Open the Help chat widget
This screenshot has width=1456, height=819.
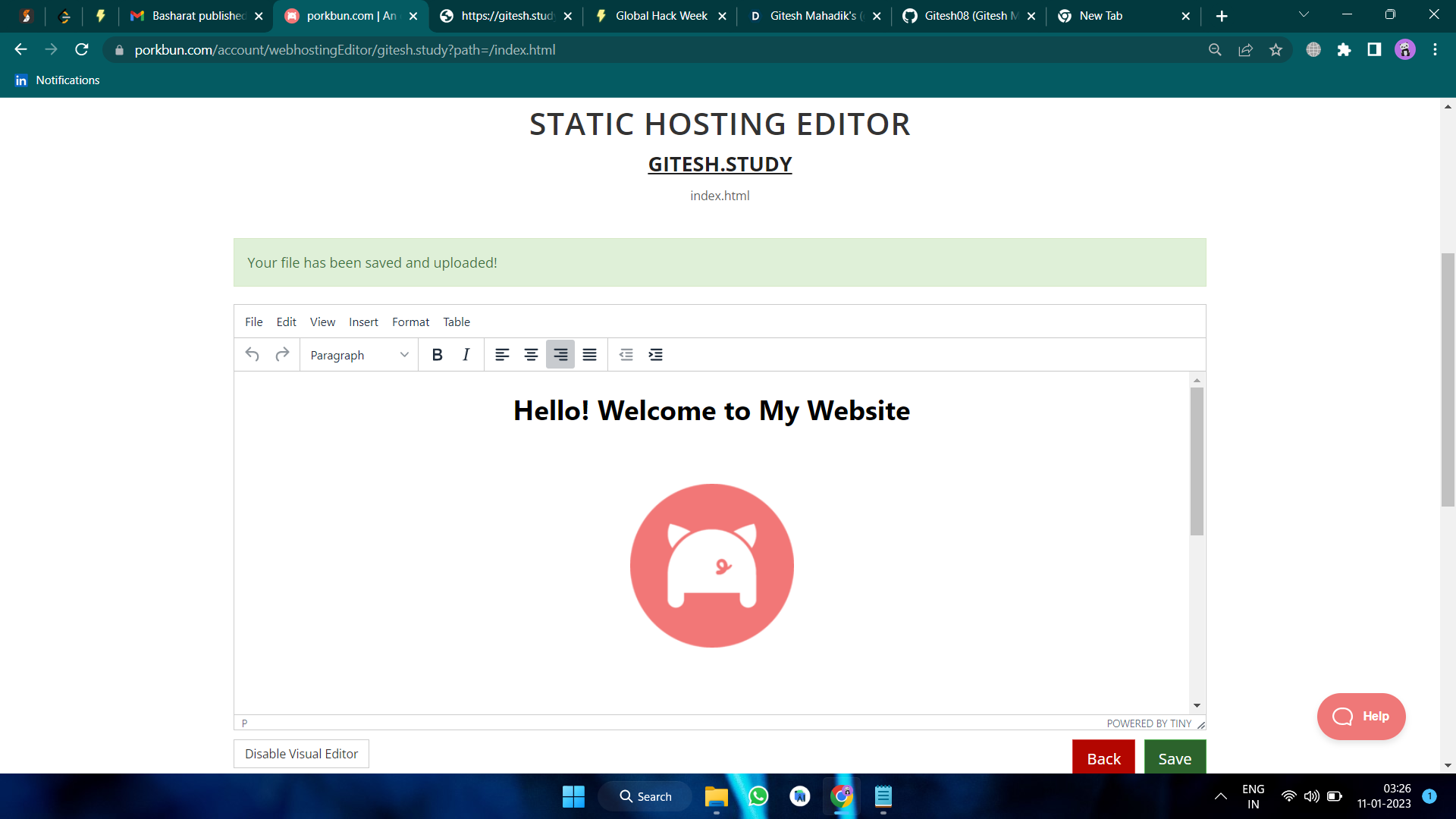1361,717
